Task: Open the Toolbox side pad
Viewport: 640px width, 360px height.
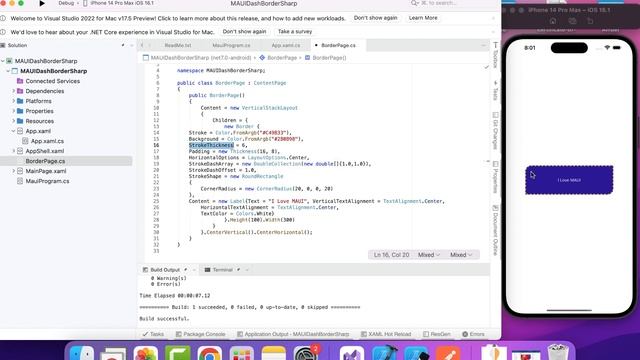Action: 496,55
